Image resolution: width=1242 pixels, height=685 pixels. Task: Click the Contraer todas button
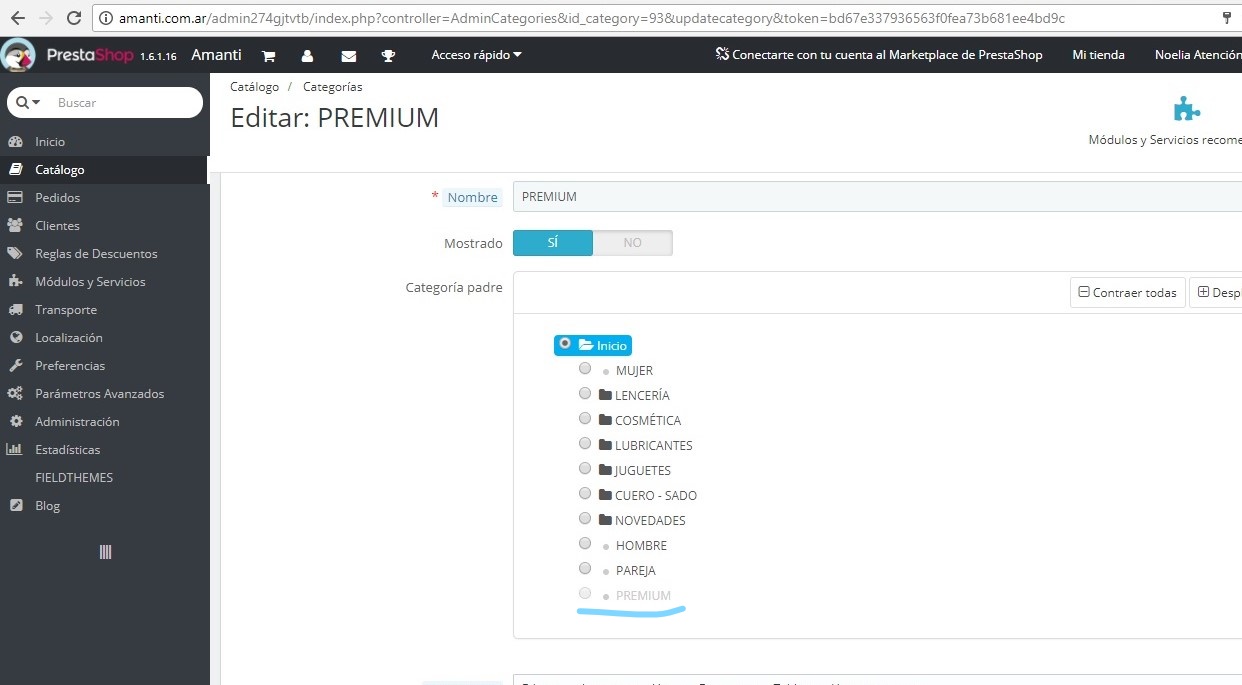(1128, 293)
